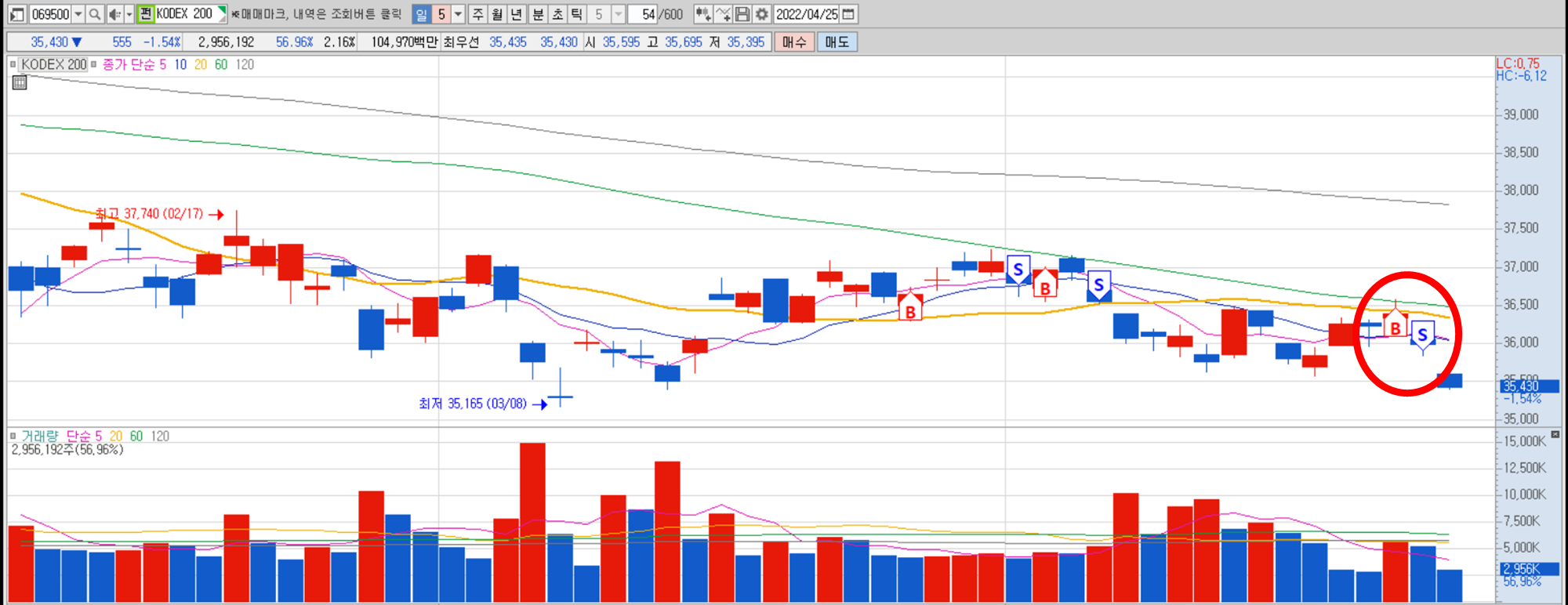Click the blue down-triangle beside 35,430
1568x605 pixels.
77,42
